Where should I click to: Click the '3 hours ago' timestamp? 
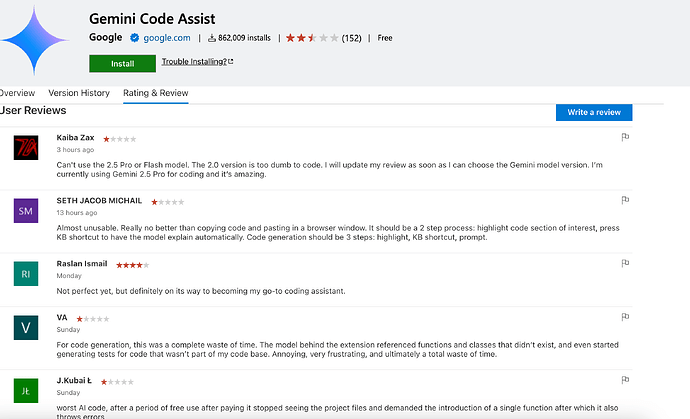(75, 150)
